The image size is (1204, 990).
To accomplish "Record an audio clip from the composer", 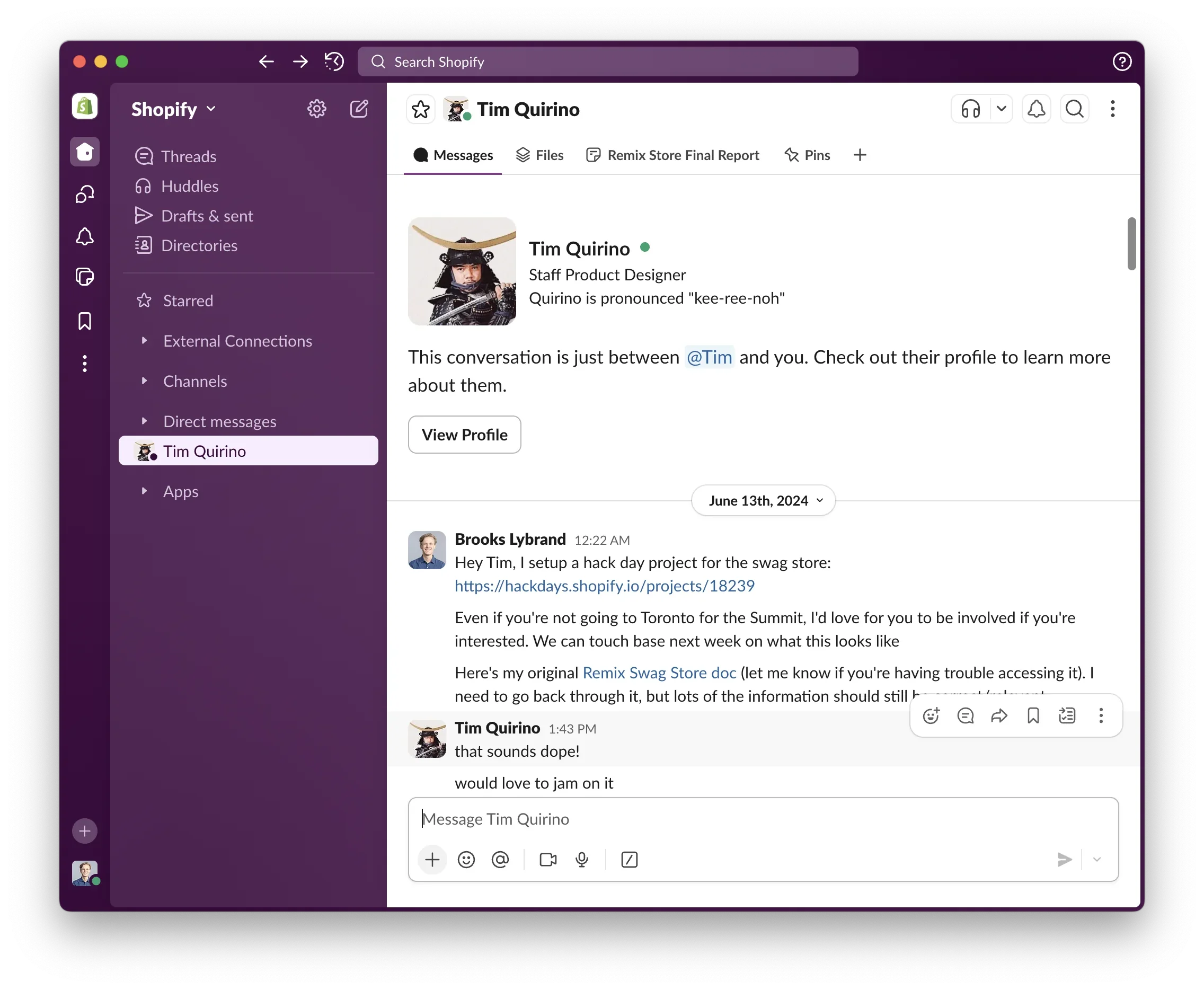I will click(x=581, y=860).
